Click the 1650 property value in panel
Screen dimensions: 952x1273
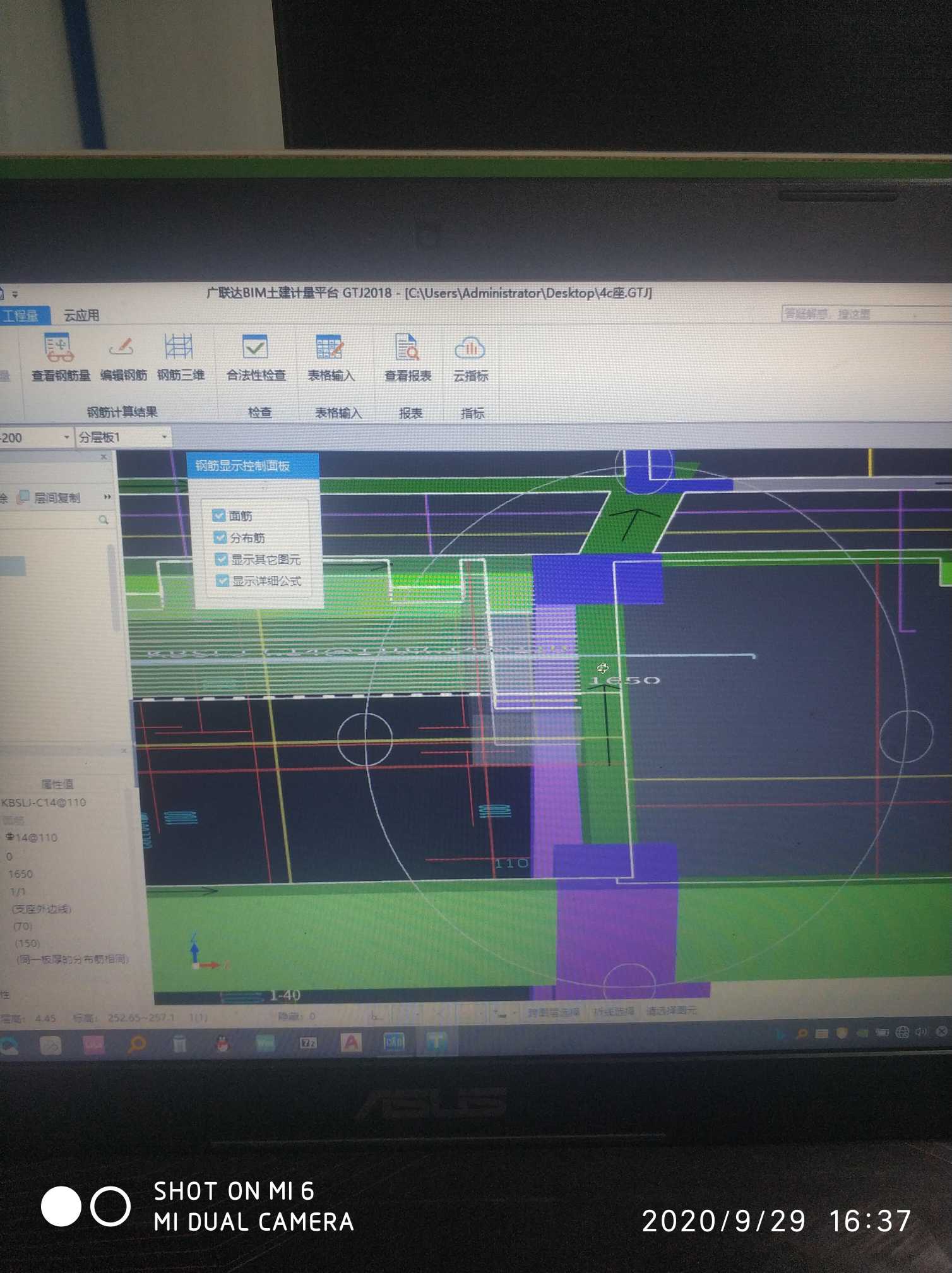[x=20, y=874]
